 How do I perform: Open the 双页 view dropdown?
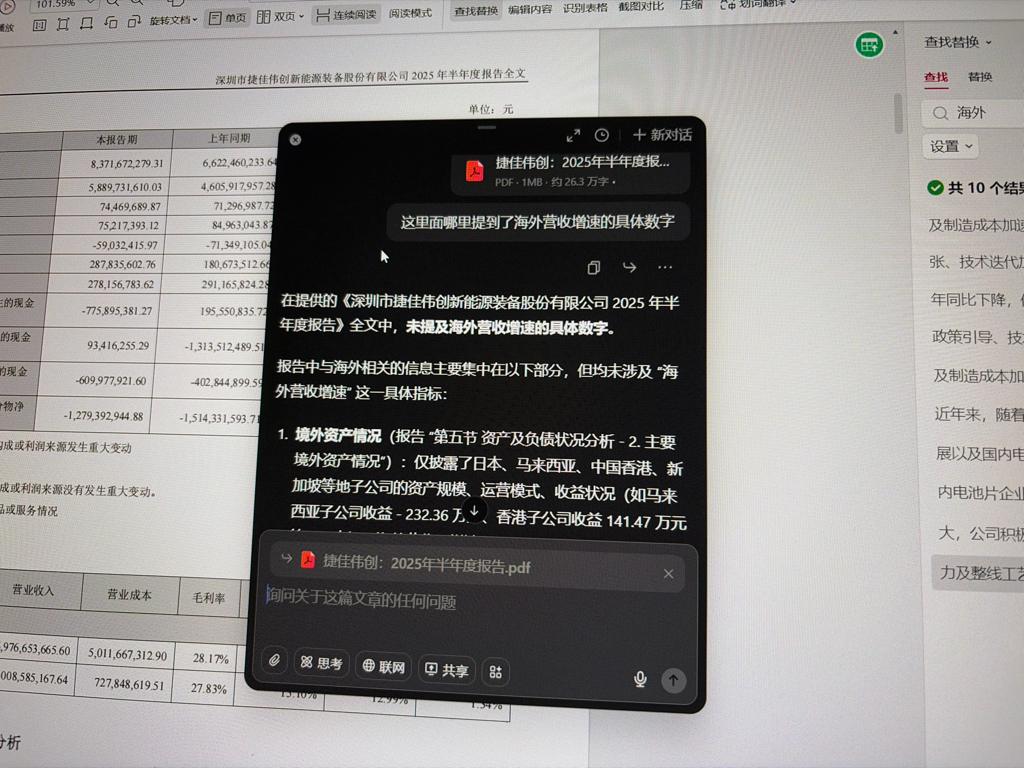280,16
